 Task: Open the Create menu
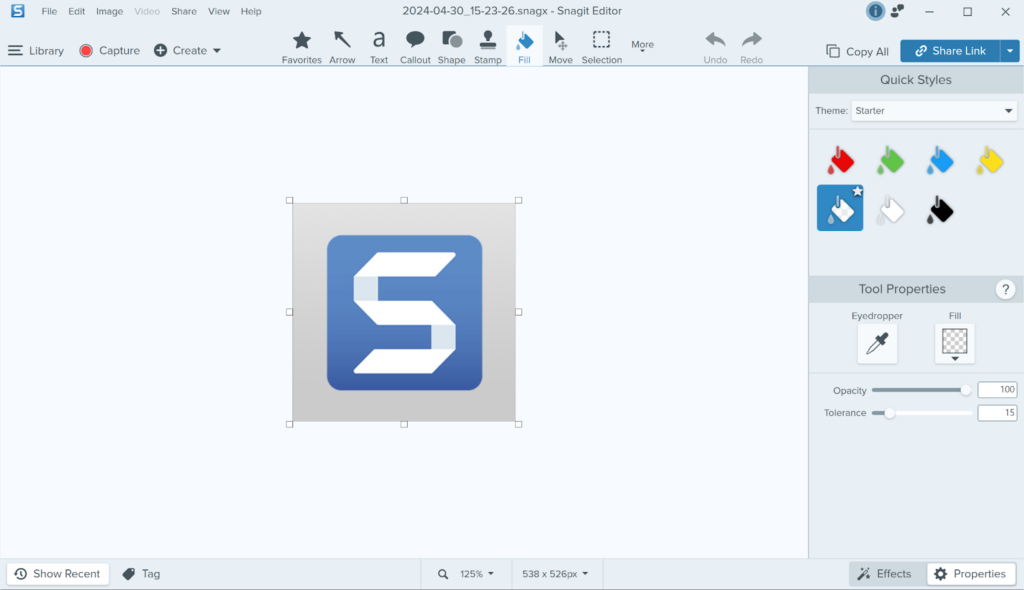(x=186, y=50)
